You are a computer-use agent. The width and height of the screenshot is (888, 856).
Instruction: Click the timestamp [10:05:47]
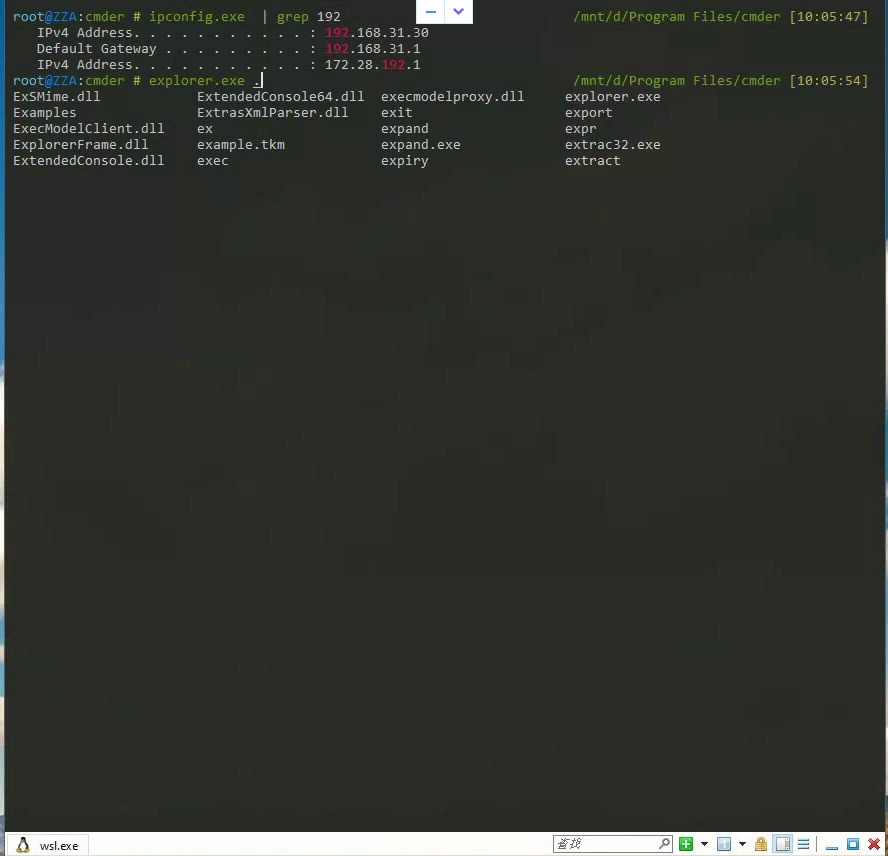point(829,17)
